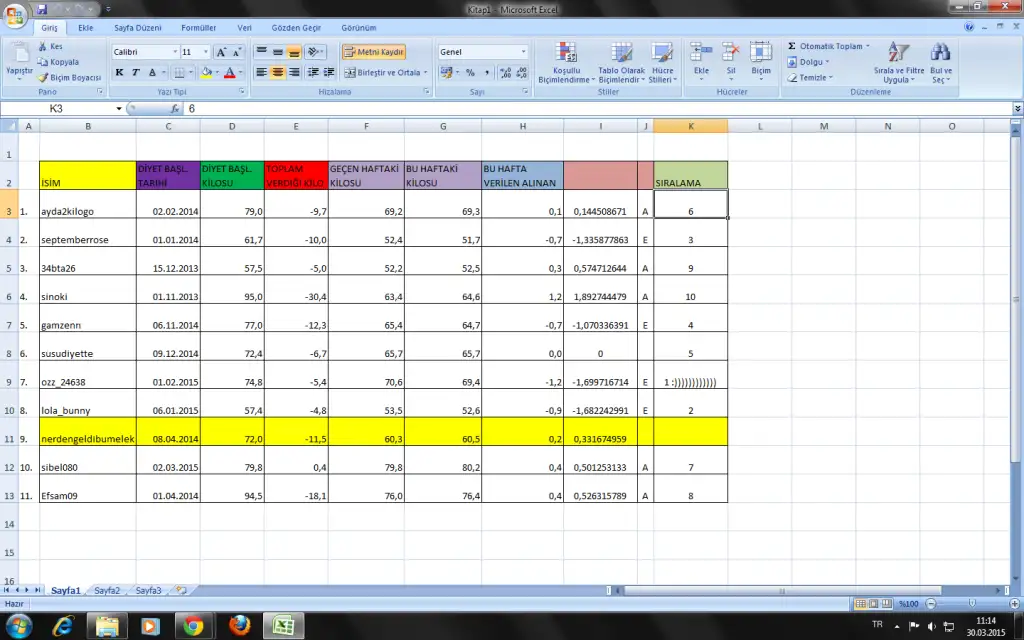Click the Office button
Image resolution: width=1024 pixels, height=640 pixels.
(16, 17)
